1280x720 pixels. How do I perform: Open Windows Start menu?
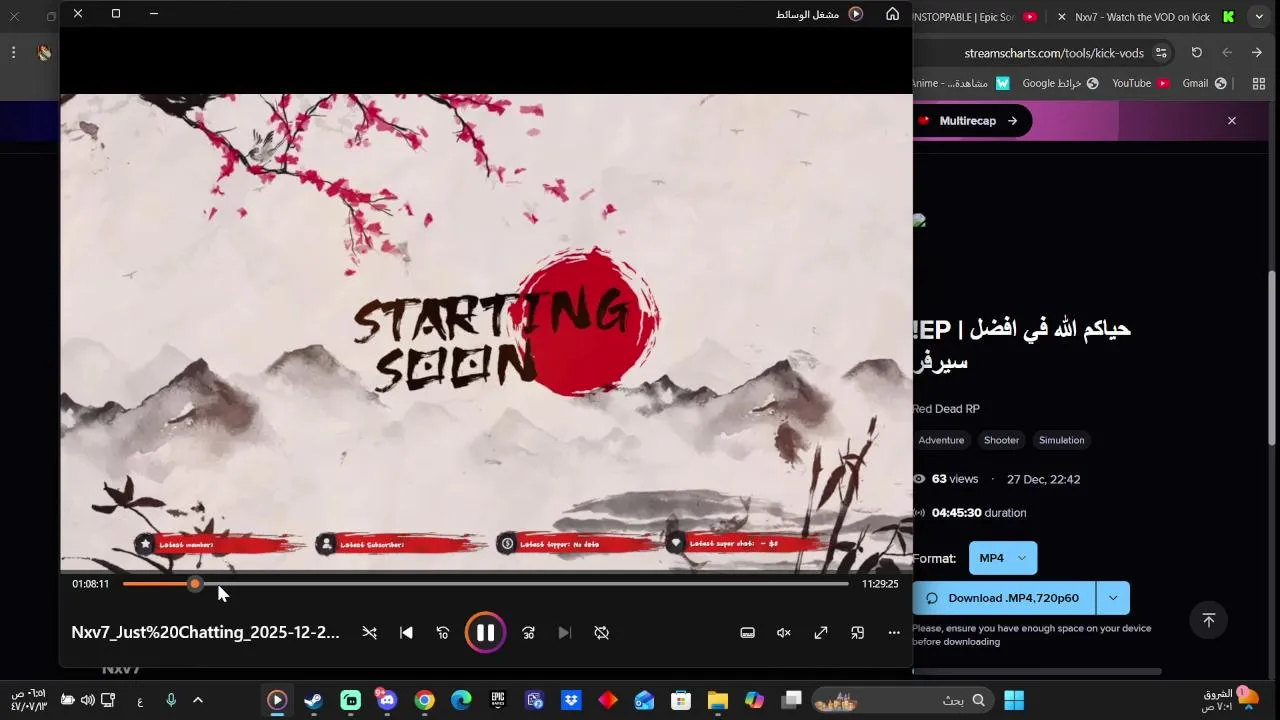click(x=1014, y=700)
